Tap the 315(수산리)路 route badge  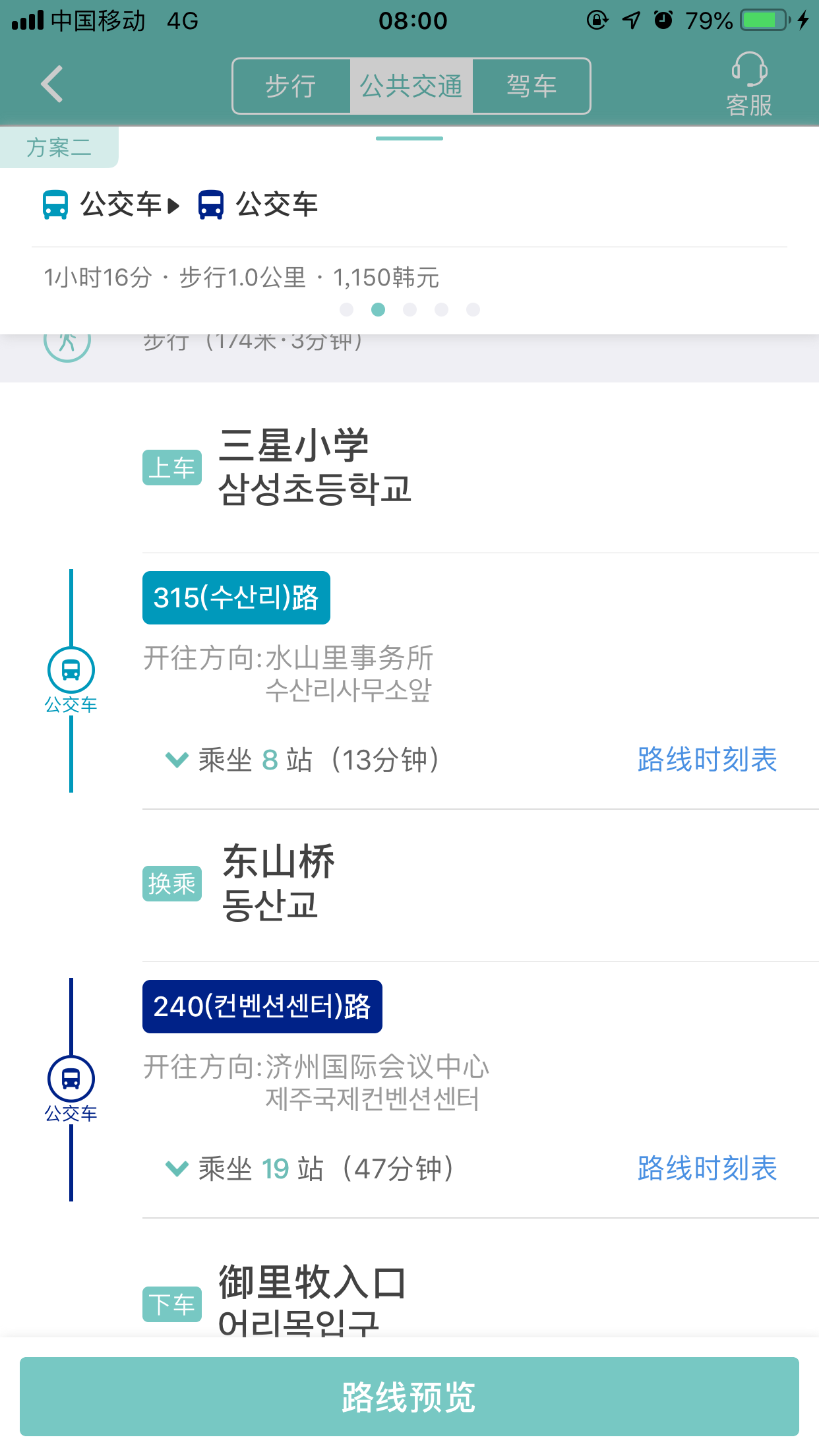click(236, 598)
